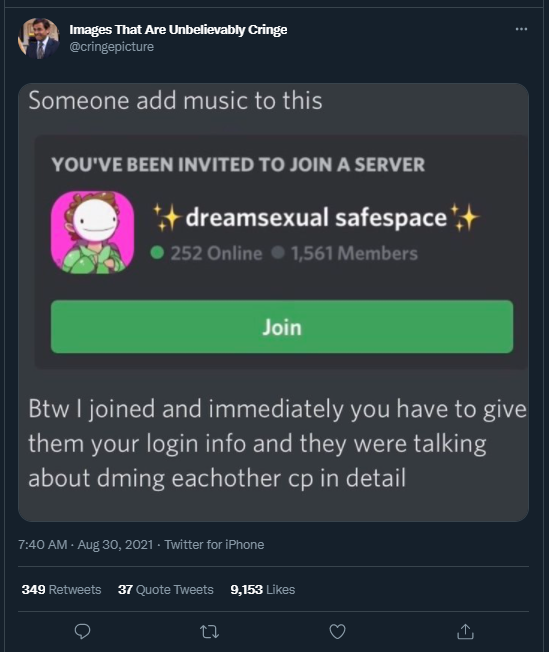The width and height of the screenshot is (549, 652).
Task: Open the profile avatar of cringepicture
Action: click(x=39, y=38)
